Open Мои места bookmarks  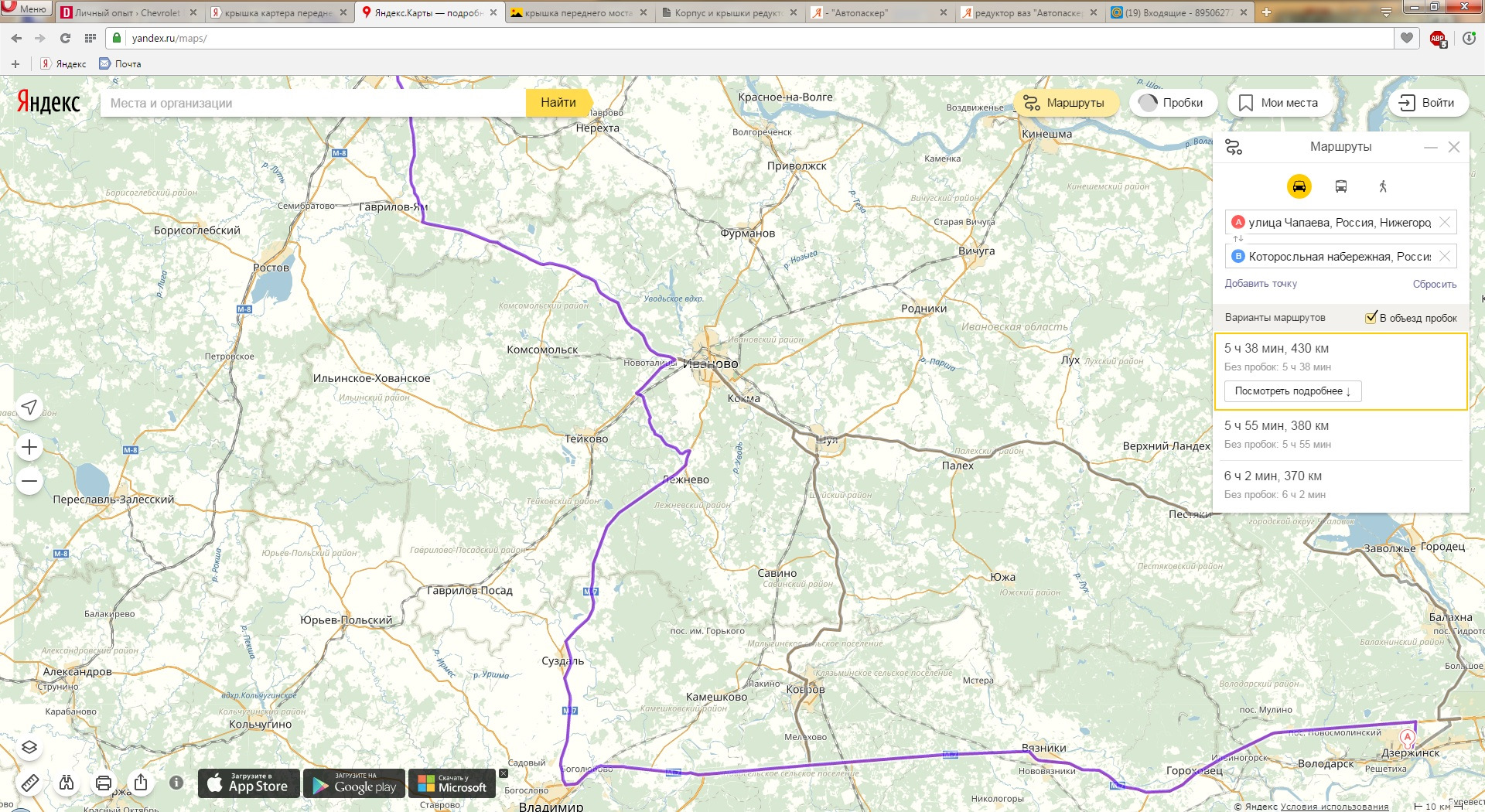(1280, 103)
